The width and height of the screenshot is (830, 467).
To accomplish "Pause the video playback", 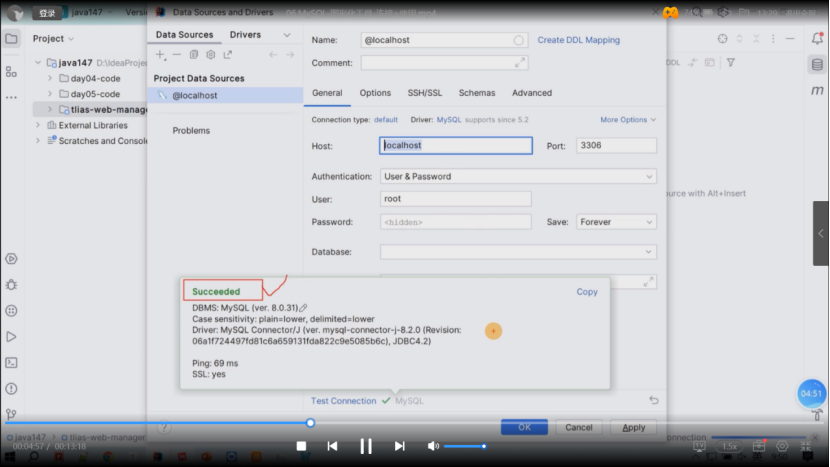I will tap(366, 446).
